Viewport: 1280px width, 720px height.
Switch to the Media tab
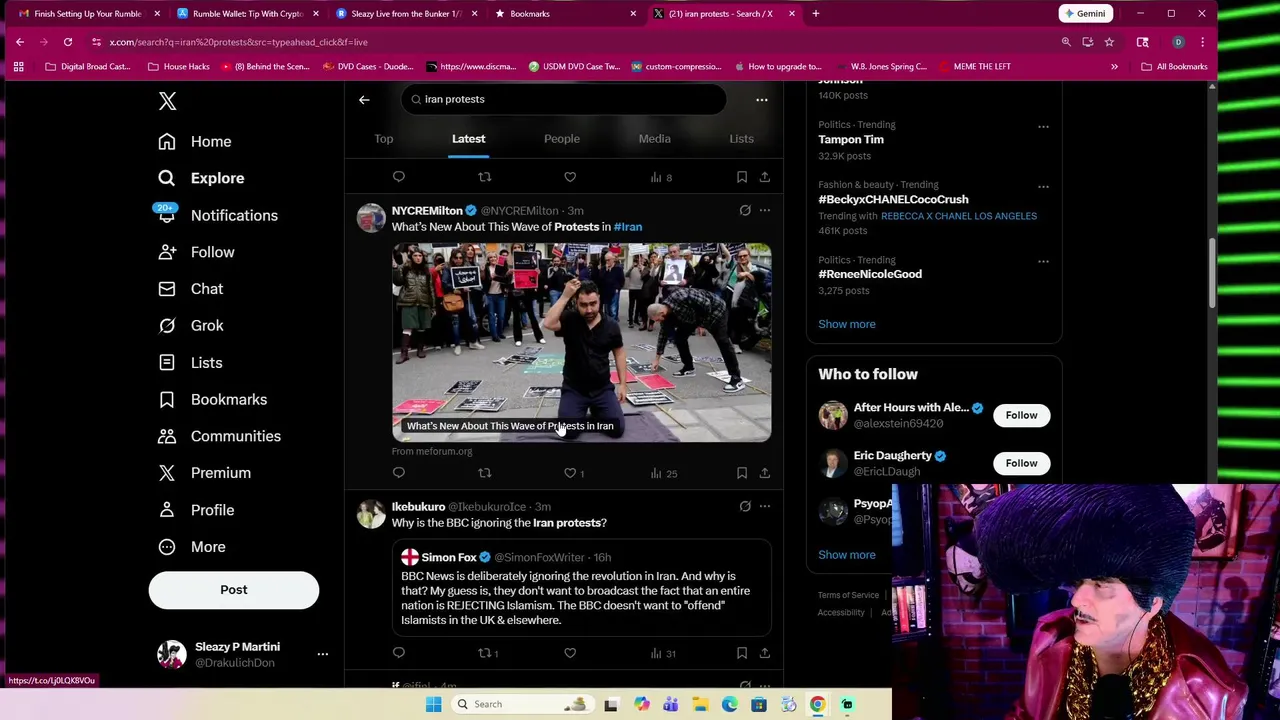[655, 139]
